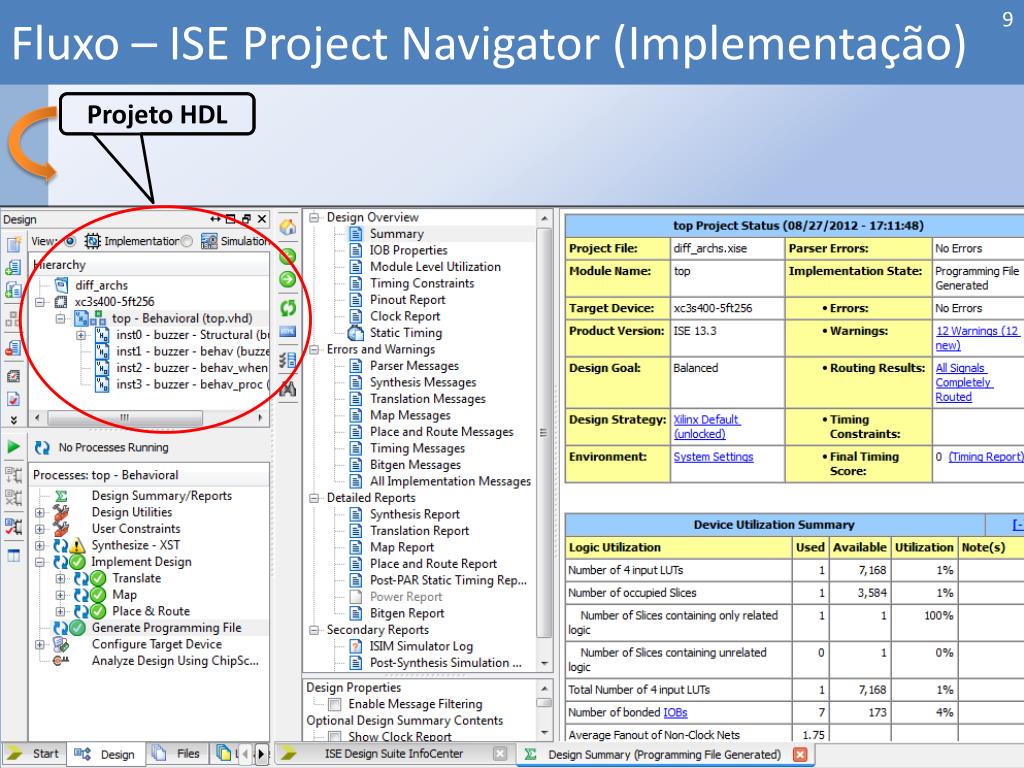Click the Add Source icon with green plus
Image resolution: width=1024 pixels, height=768 pixels.
point(14,267)
